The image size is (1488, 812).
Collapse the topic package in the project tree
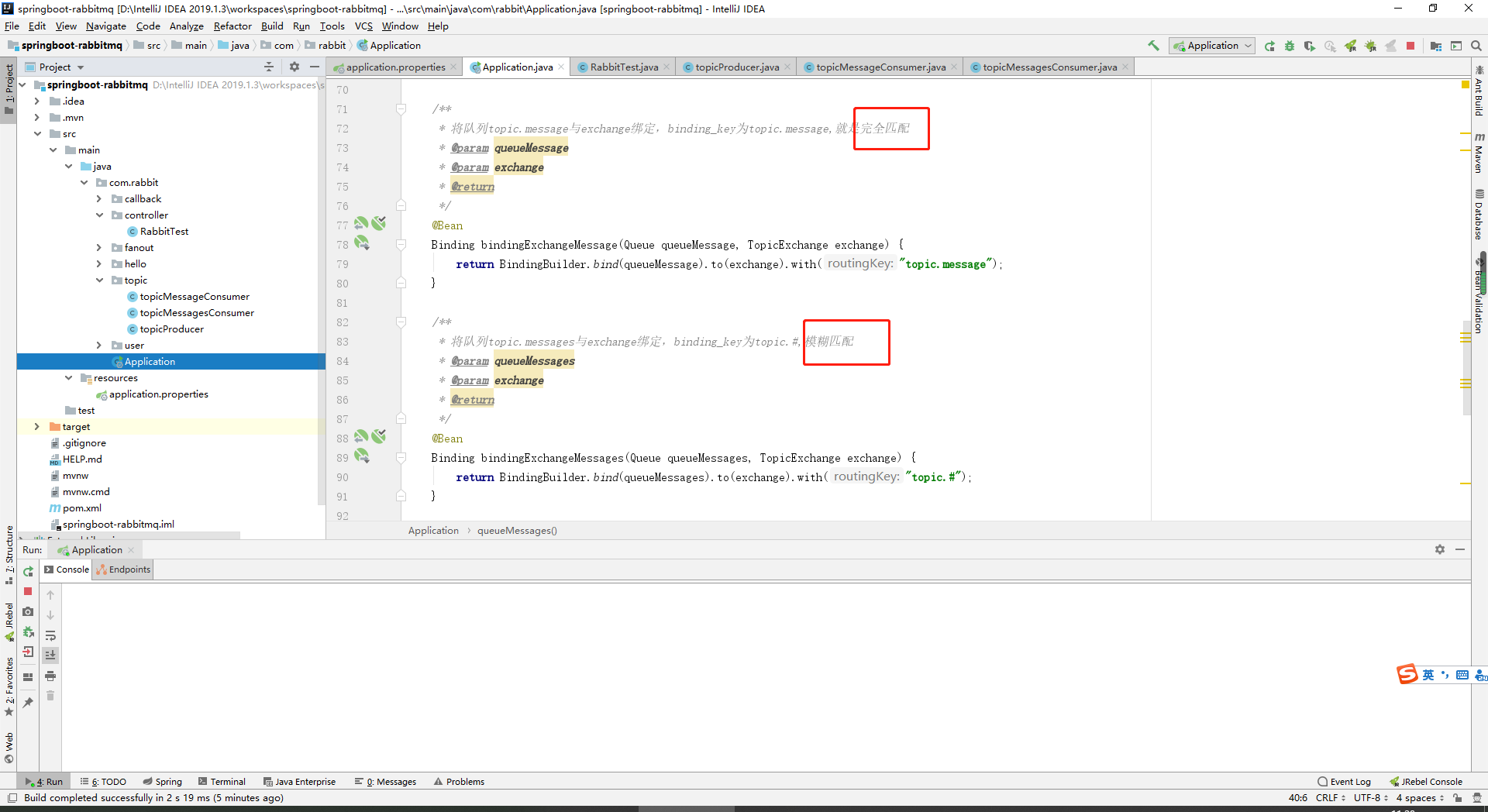coord(99,280)
